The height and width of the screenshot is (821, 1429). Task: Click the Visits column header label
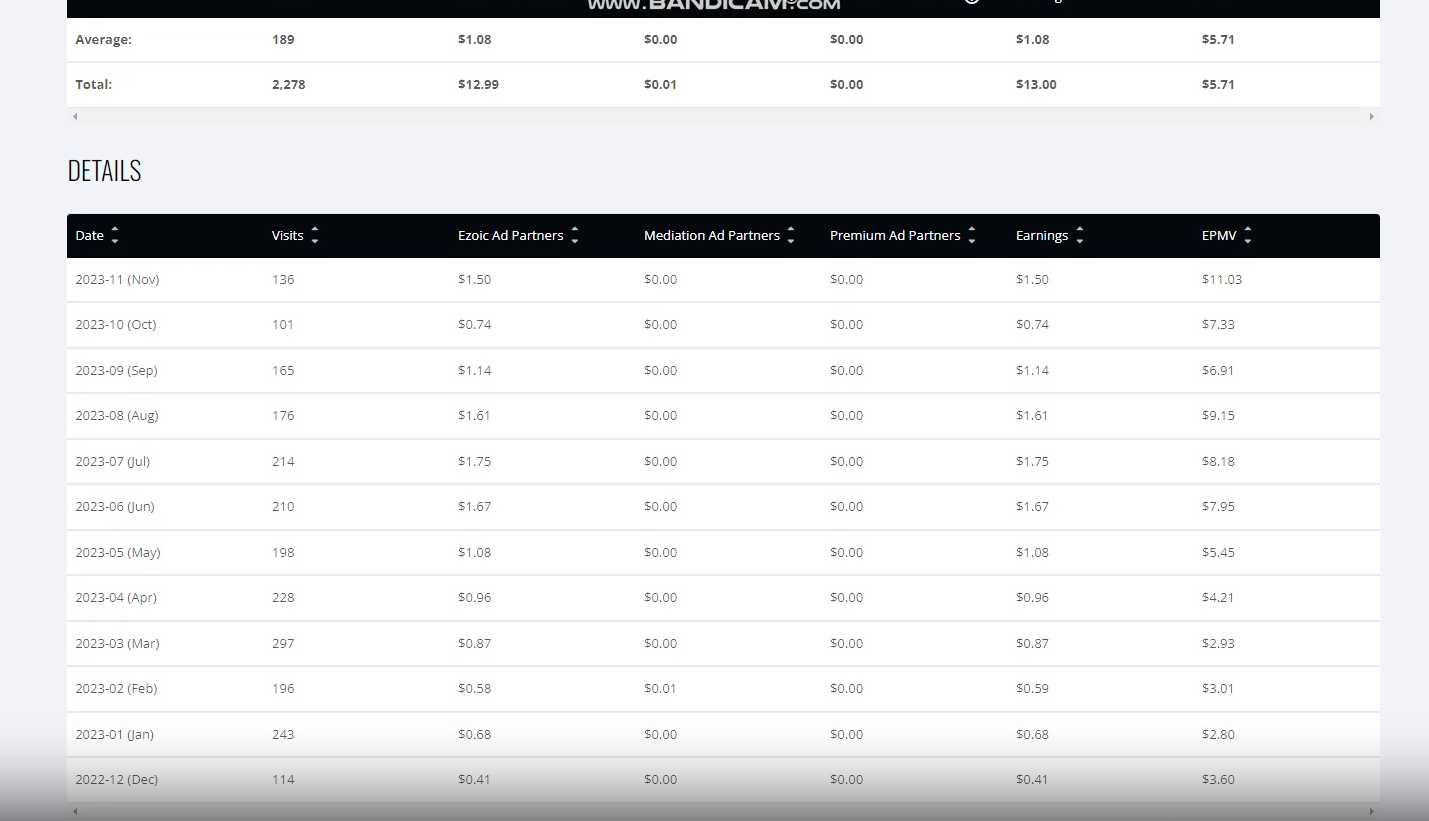288,236
